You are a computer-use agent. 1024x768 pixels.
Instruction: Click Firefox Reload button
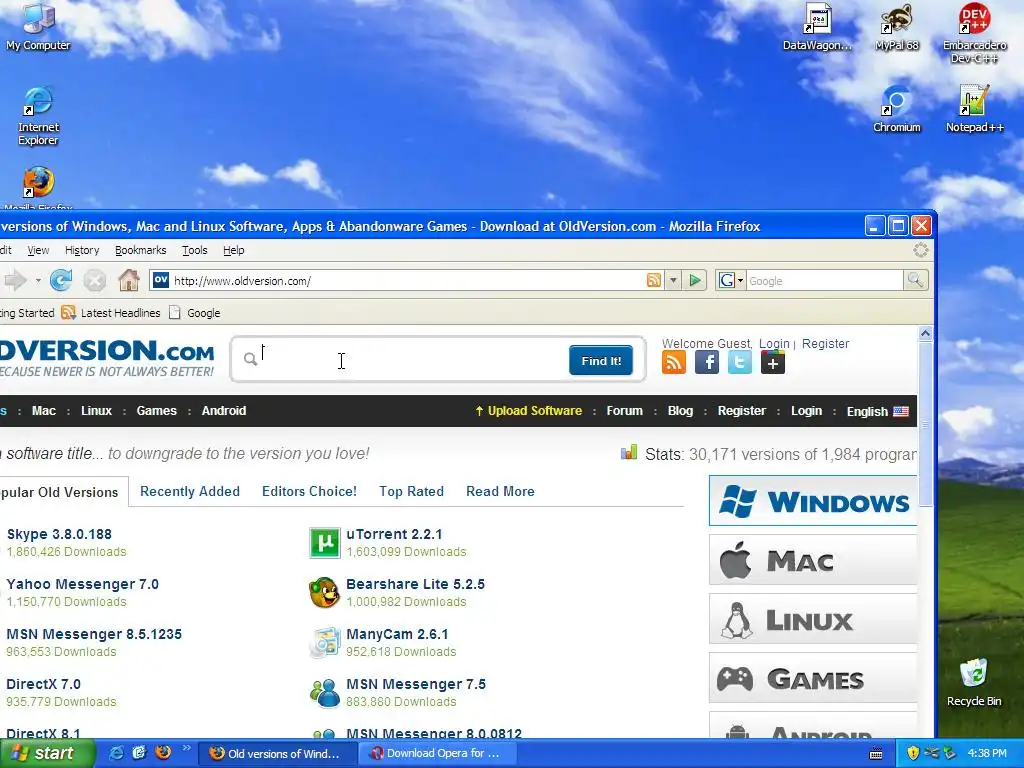pyautogui.click(x=61, y=280)
